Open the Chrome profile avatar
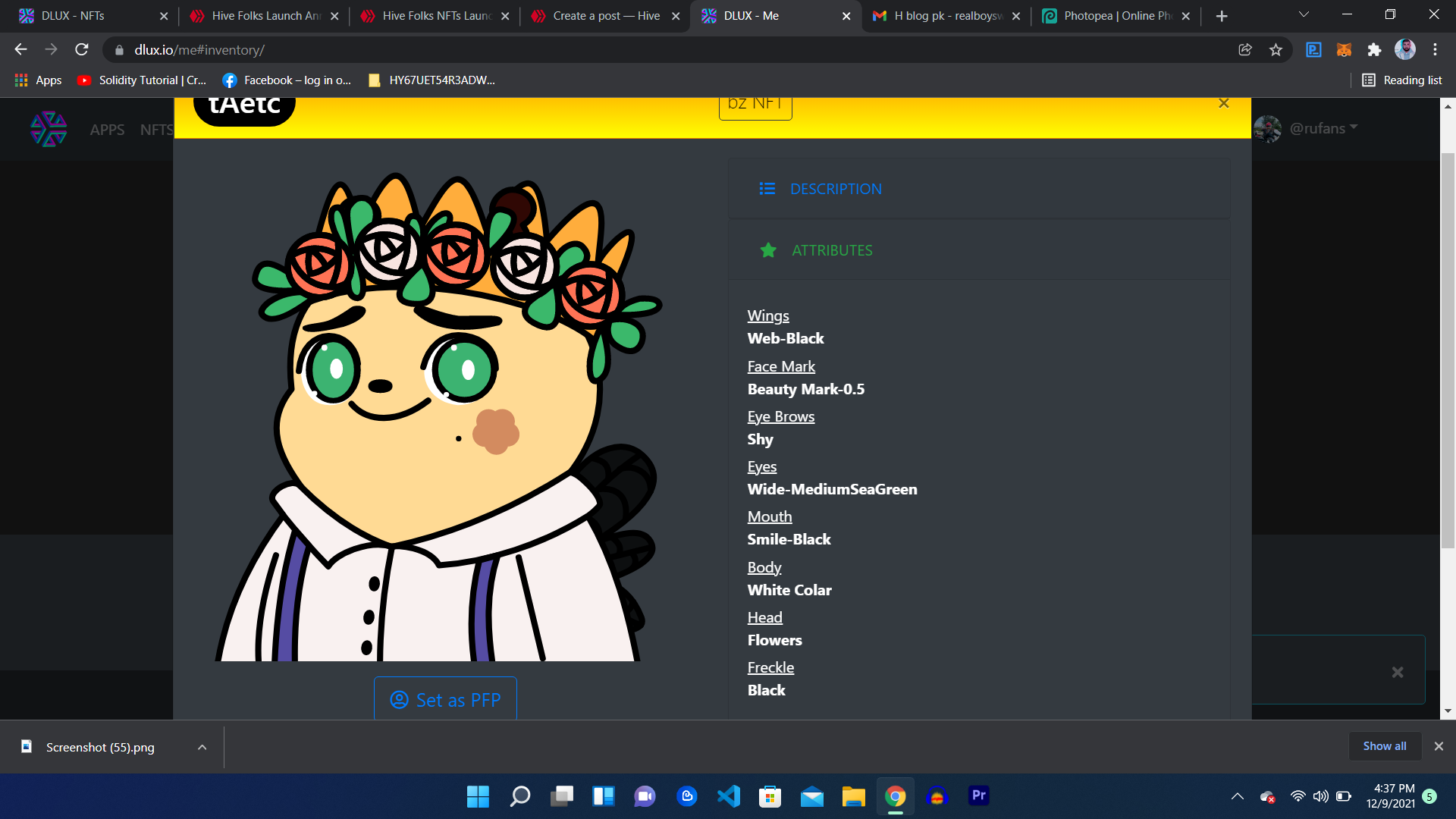Screen dimensions: 1456x819 click(x=1405, y=50)
